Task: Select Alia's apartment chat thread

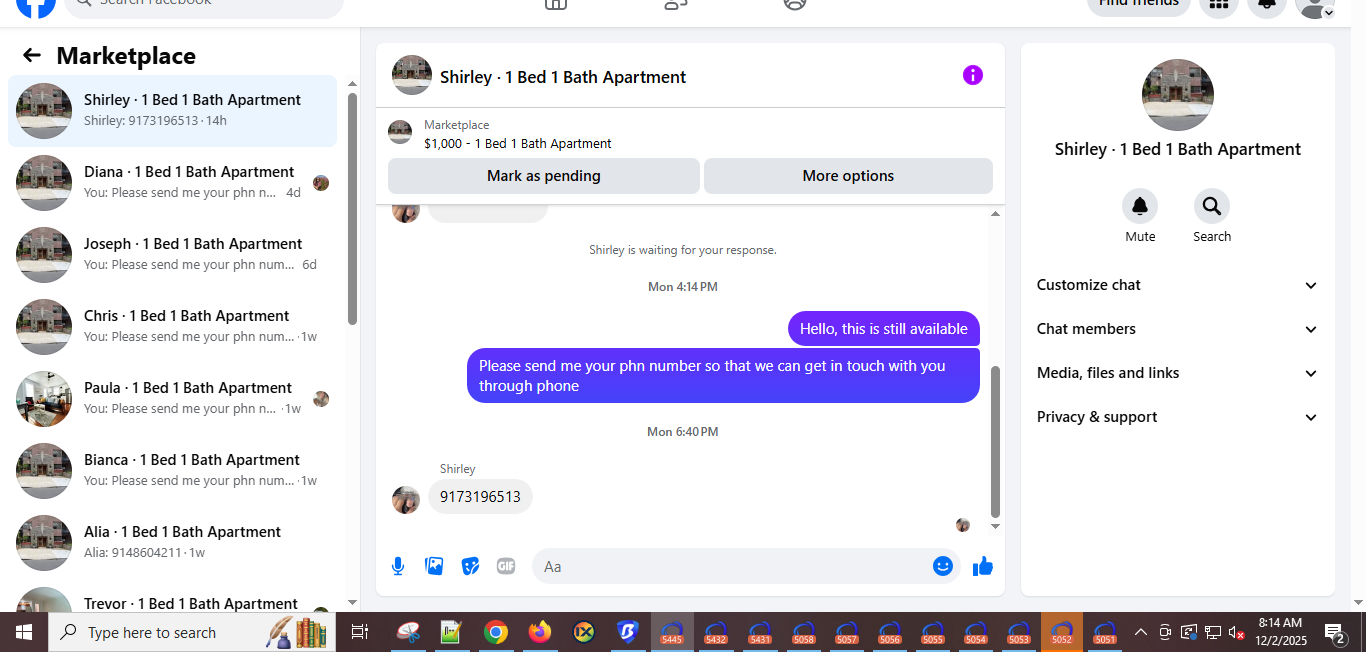Action: tap(173, 543)
